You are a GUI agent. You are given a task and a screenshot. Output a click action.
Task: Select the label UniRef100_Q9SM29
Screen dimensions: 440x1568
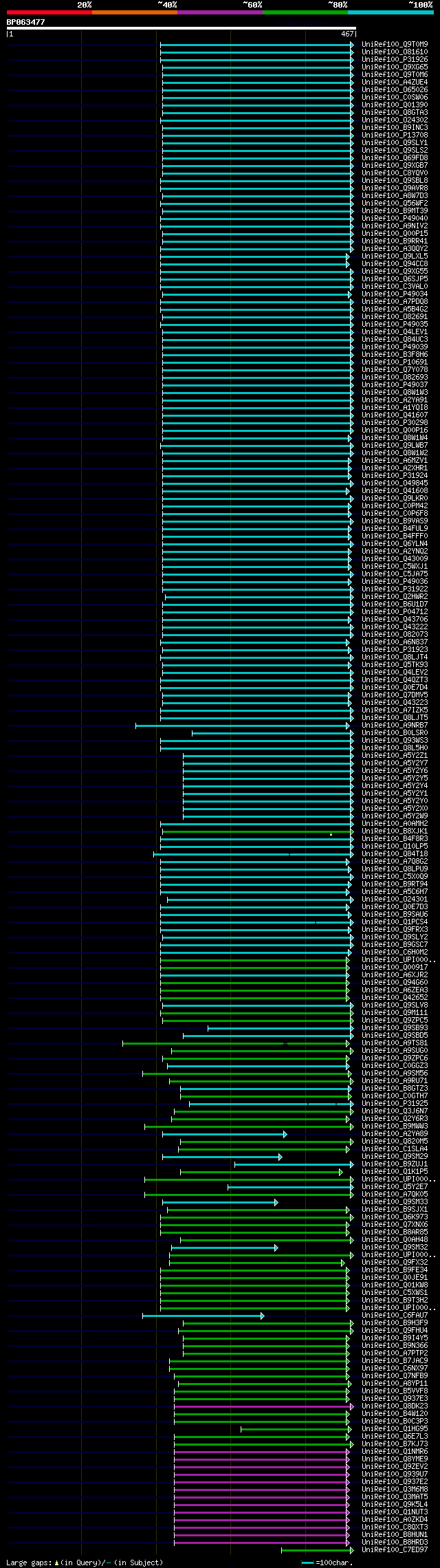395,1157
